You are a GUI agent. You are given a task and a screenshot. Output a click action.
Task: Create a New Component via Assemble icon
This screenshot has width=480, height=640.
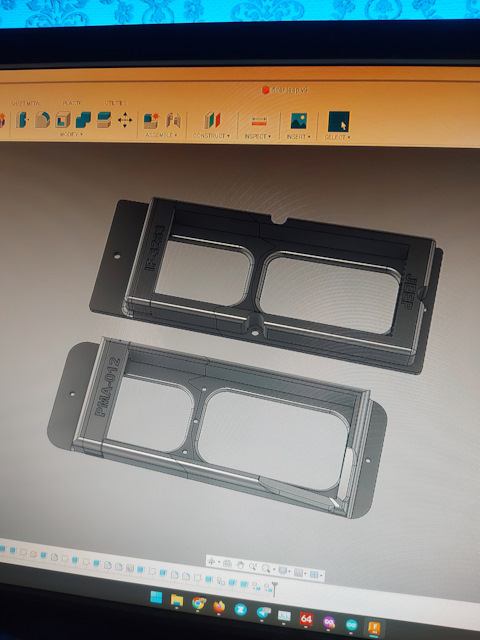(151, 121)
